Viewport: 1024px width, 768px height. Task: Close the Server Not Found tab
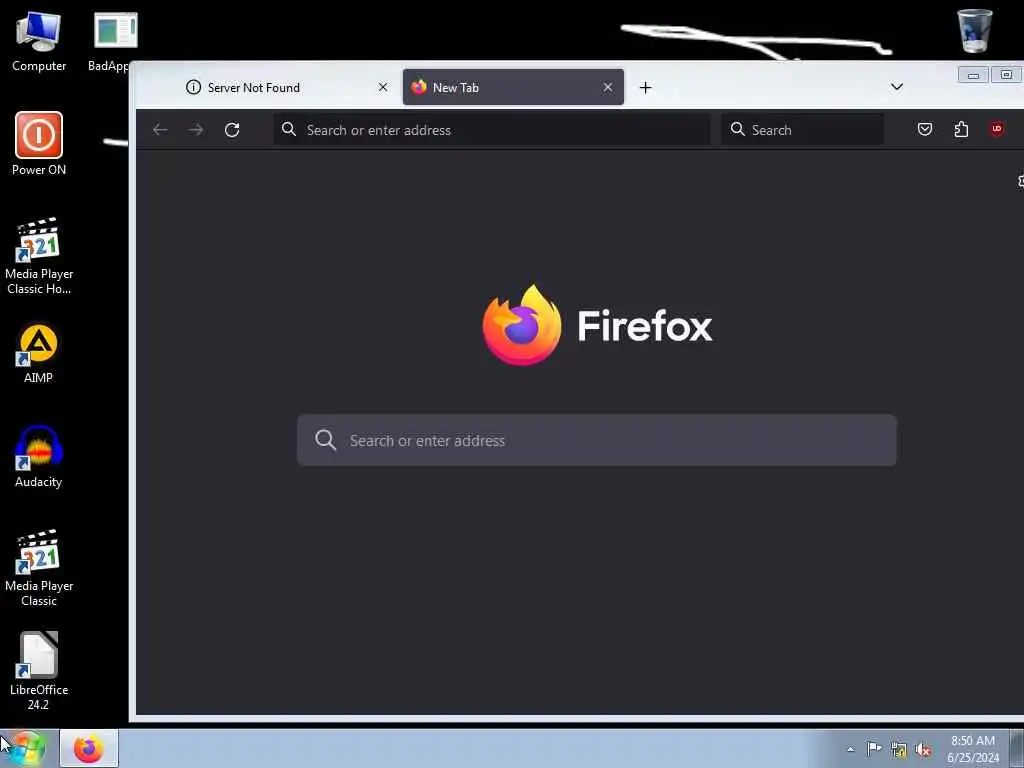pos(383,88)
